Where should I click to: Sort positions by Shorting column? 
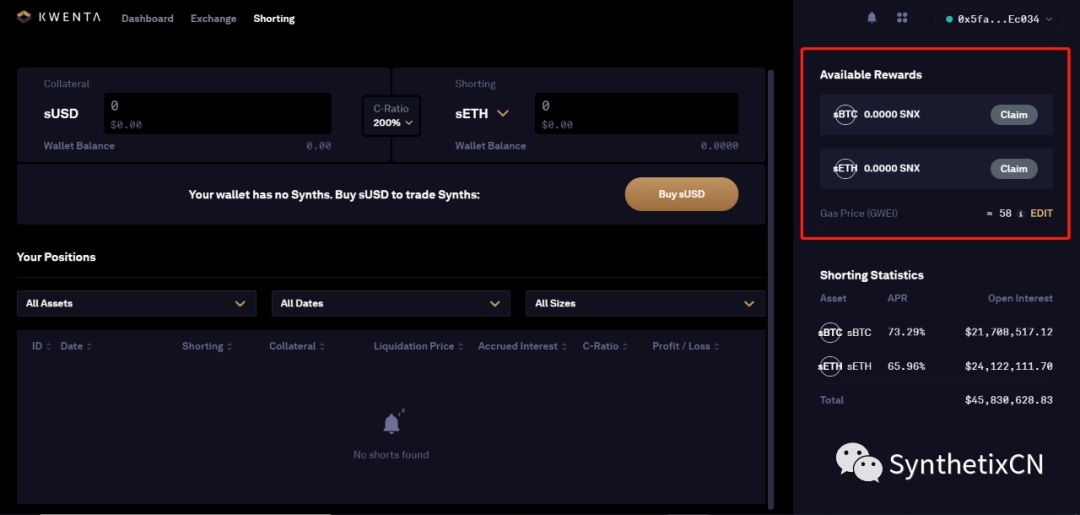tap(207, 346)
